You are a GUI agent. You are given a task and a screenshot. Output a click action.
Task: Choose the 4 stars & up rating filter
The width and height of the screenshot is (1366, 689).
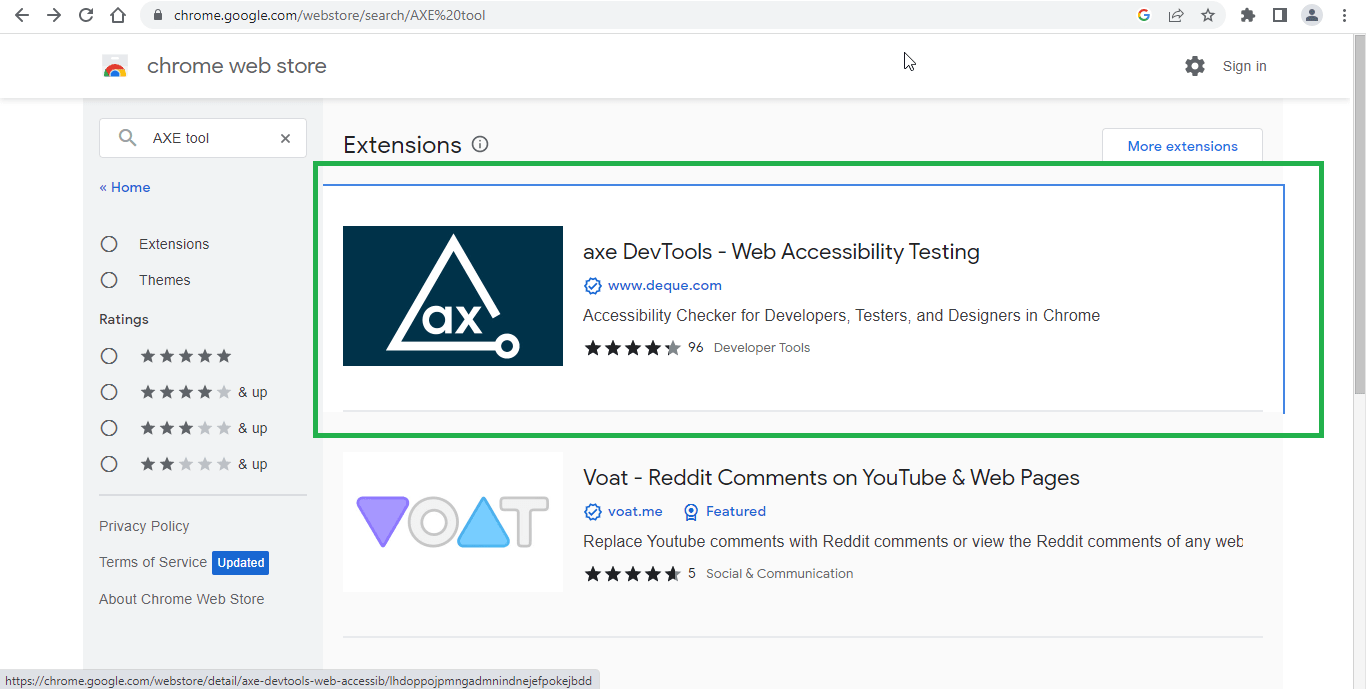[x=109, y=392]
